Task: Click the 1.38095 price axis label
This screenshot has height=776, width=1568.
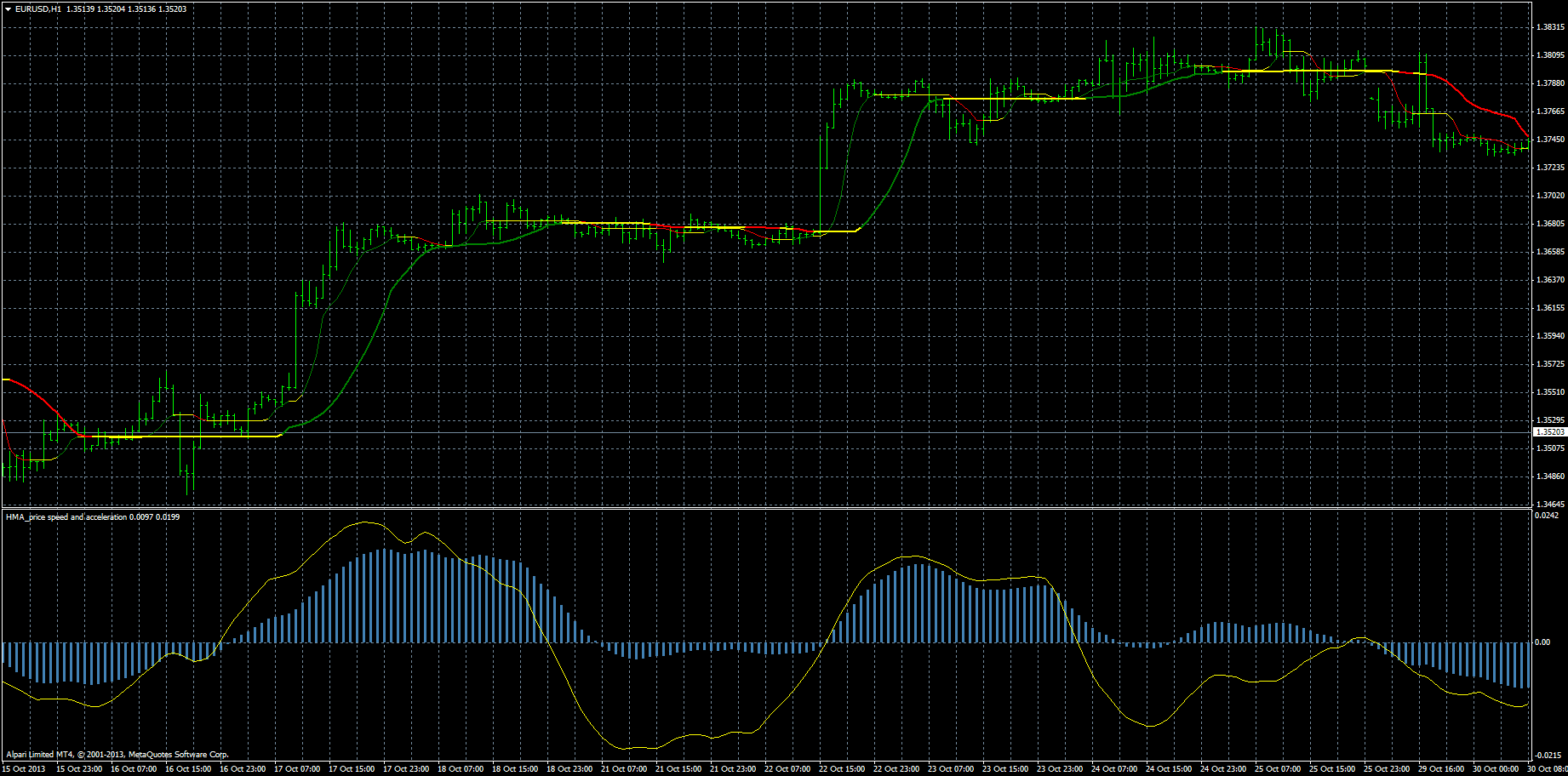Action: (x=1550, y=55)
